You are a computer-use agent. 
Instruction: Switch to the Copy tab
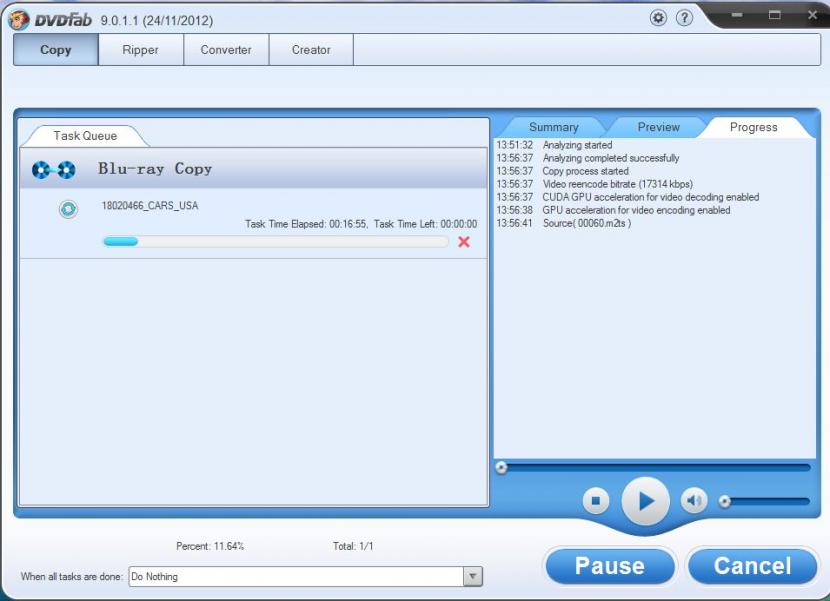point(56,50)
